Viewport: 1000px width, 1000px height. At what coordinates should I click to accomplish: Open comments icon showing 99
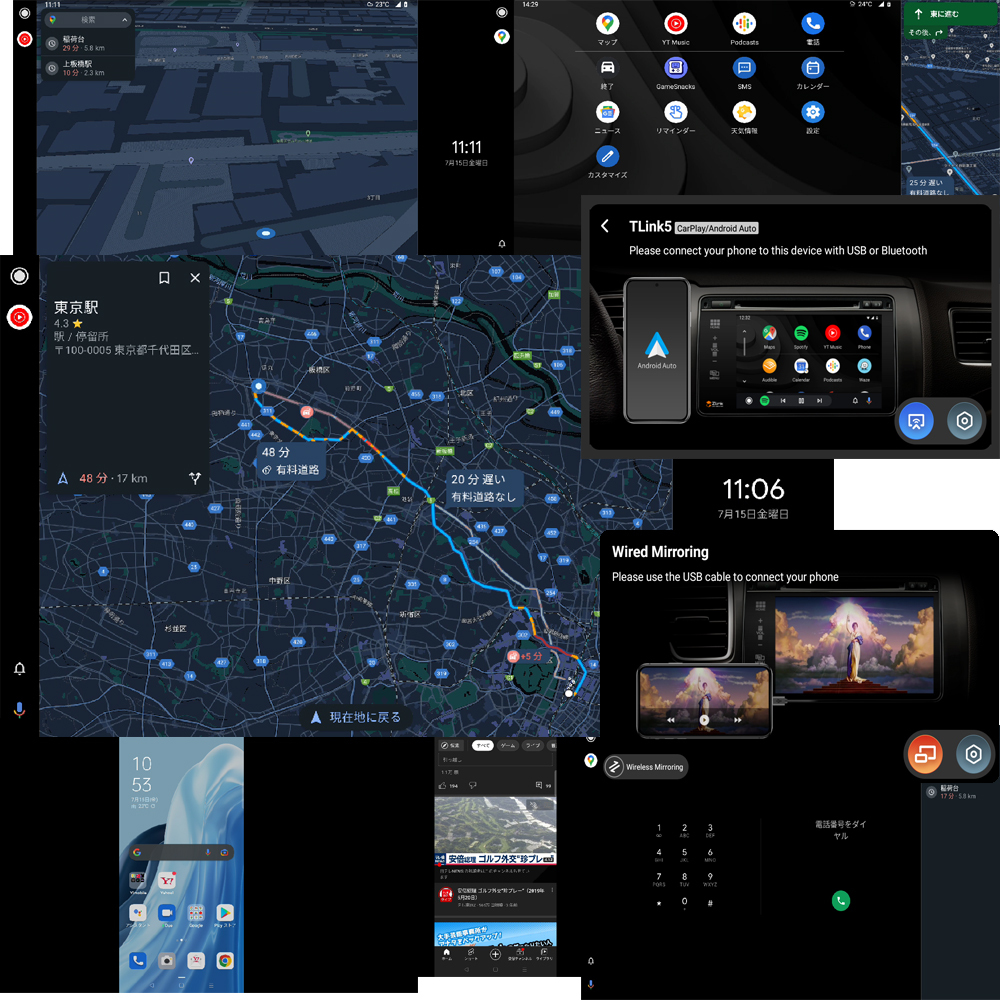[x=543, y=786]
